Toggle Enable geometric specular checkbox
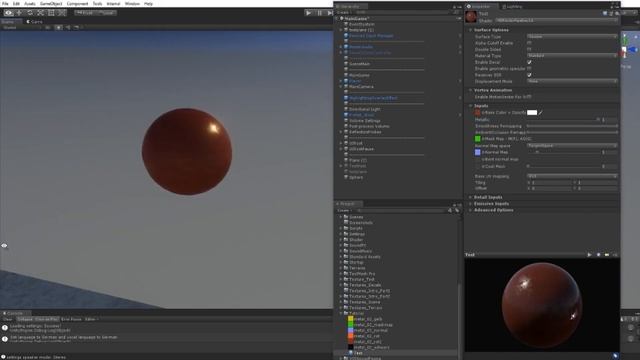This screenshot has width=640, height=360. point(529,69)
